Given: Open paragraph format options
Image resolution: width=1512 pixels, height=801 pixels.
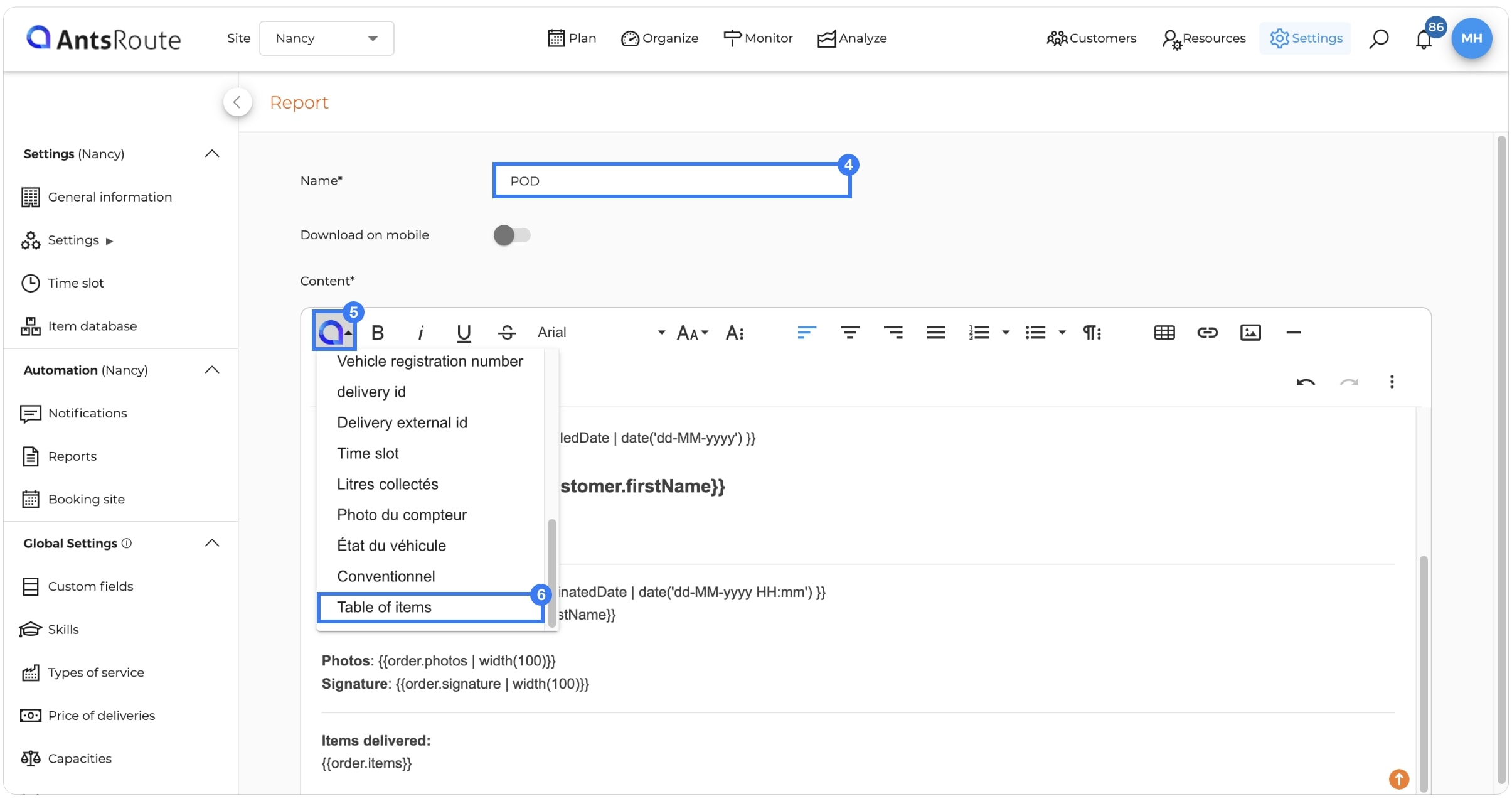Looking at the screenshot, I should [1092, 333].
